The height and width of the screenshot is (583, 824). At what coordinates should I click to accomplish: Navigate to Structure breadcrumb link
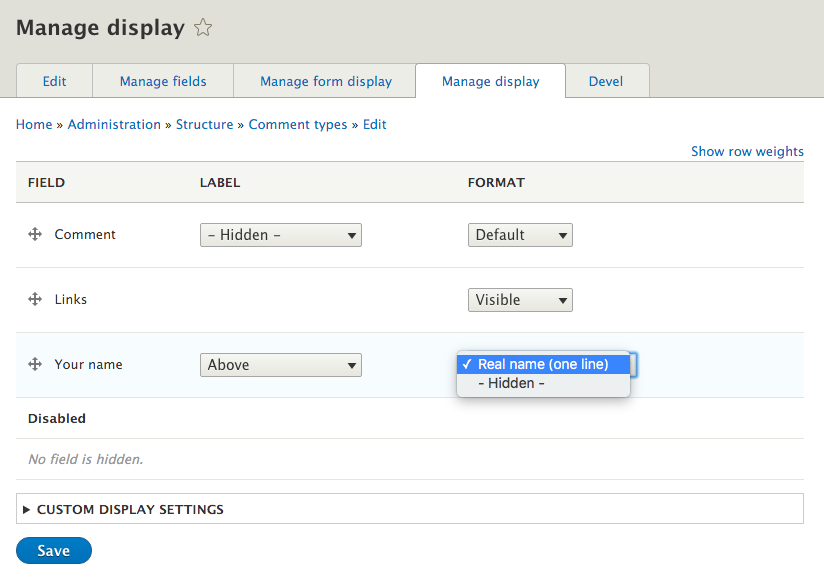coord(205,124)
